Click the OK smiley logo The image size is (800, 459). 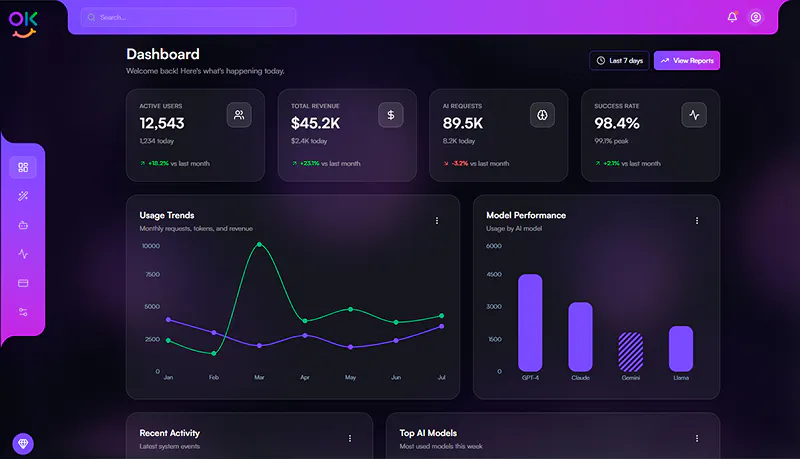[x=23, y=24]
